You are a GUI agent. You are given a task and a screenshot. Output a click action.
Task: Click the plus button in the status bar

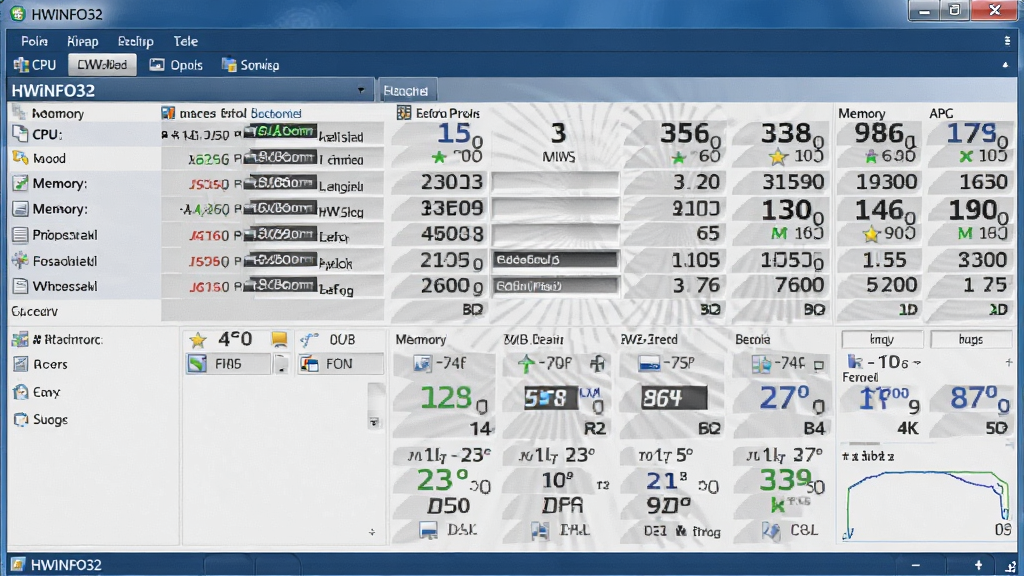(978, 565)
